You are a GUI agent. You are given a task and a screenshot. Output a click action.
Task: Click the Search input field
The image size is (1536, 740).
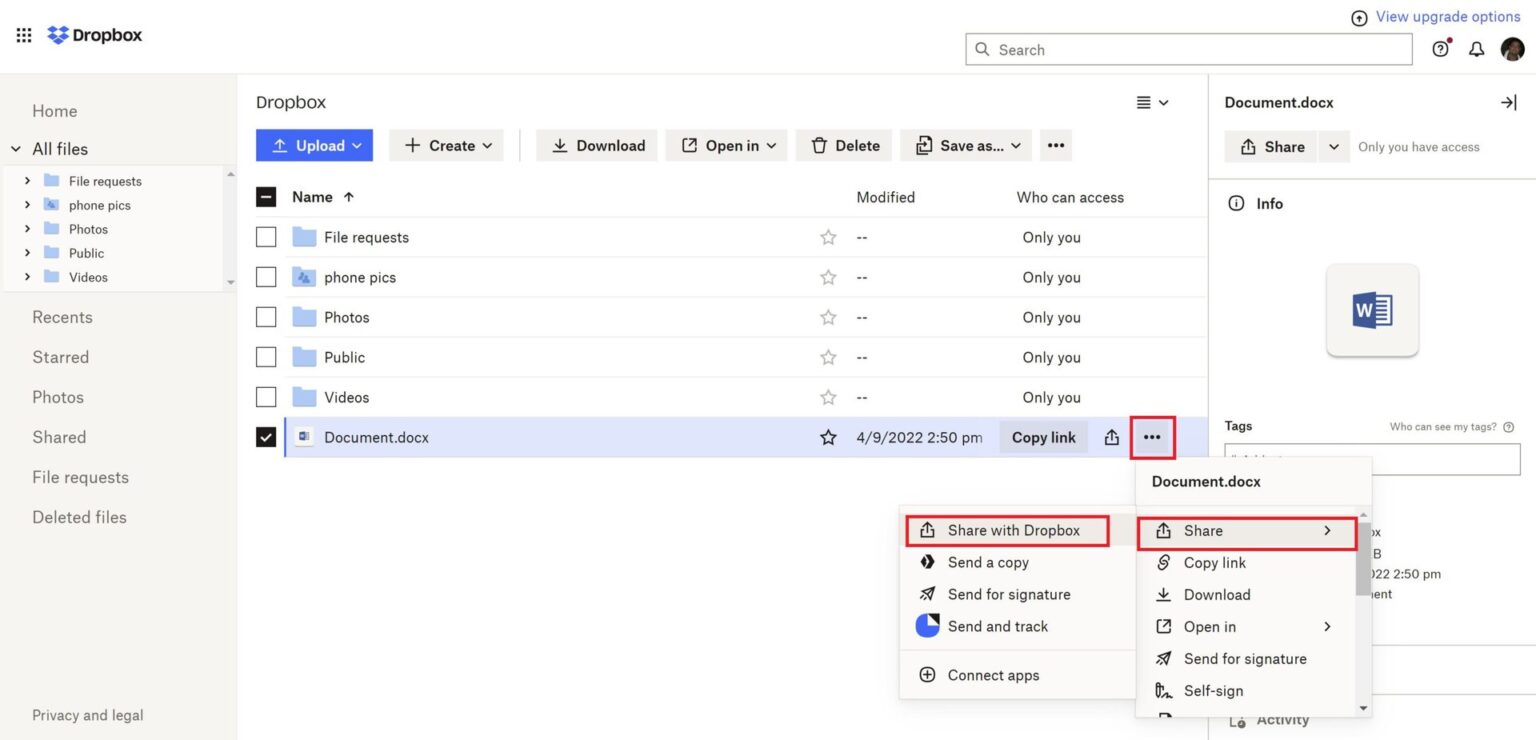coord(1188,48)
